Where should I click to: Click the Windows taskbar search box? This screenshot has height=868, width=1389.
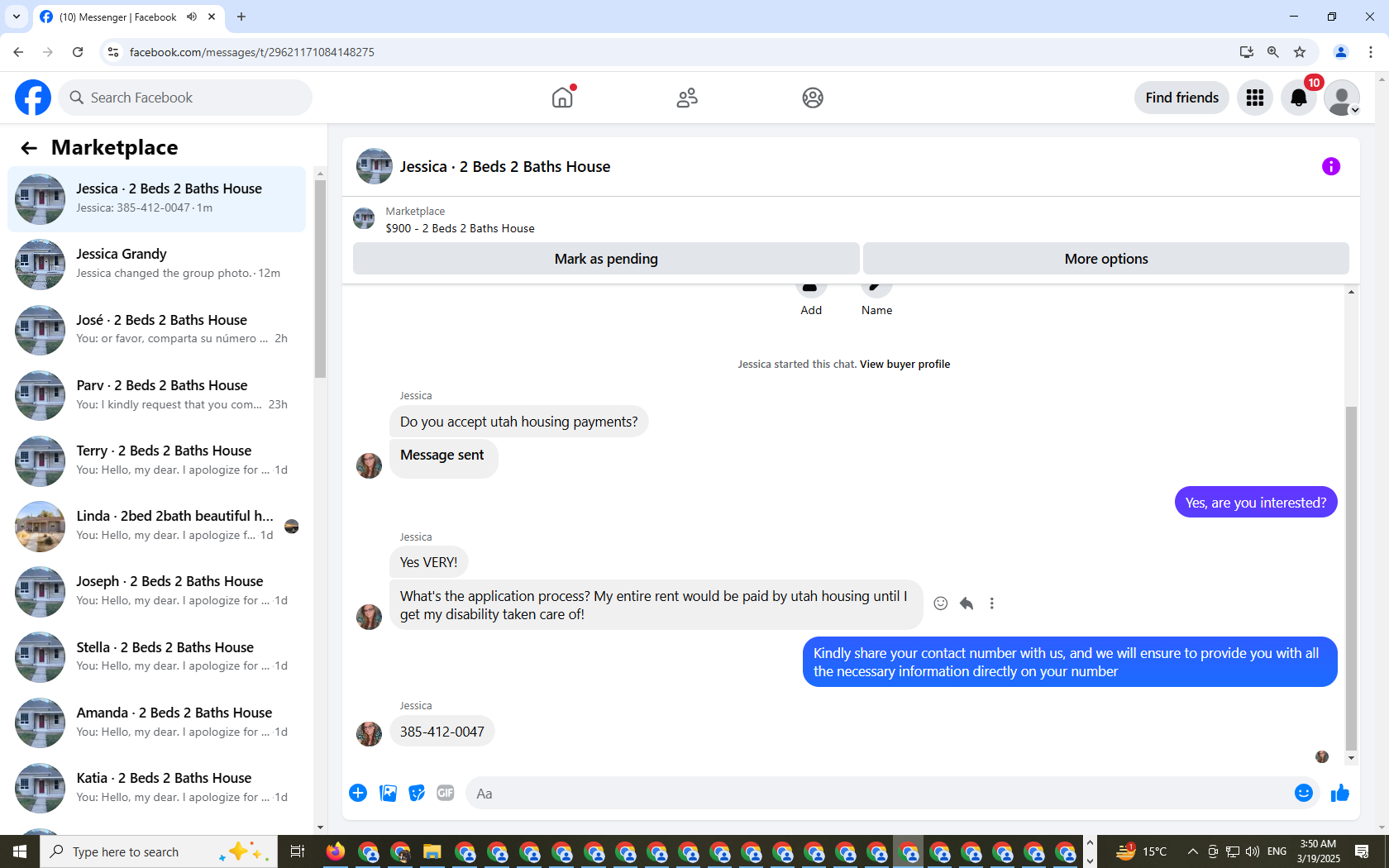[157, 851]
